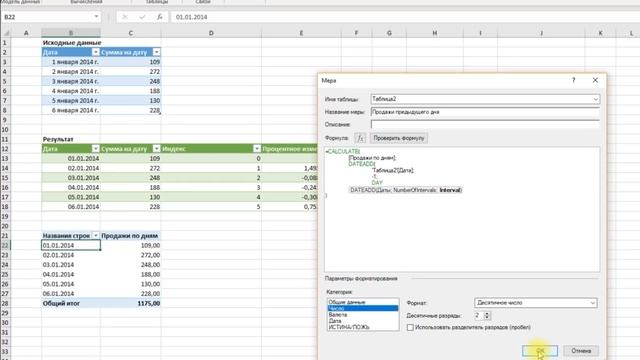This screenshot has width=640, height=360.
Task: Open filter dropdown for Индекс header
Action: (x=257, y=149)
